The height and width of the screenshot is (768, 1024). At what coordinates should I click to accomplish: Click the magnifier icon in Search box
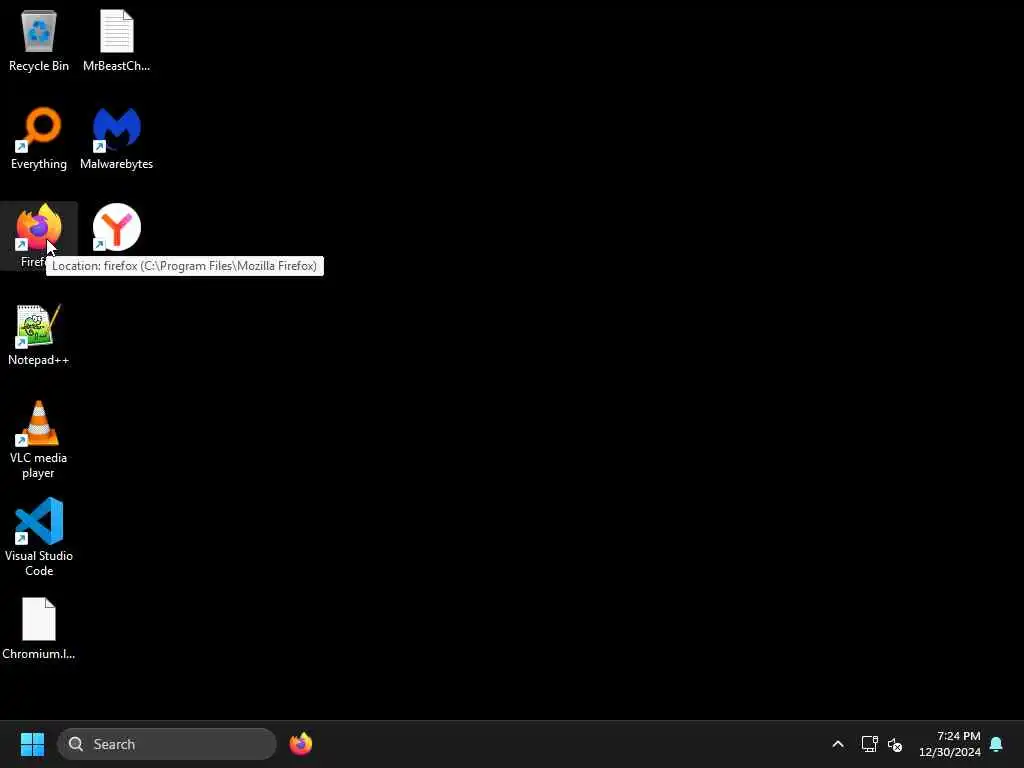pos(76,744)
